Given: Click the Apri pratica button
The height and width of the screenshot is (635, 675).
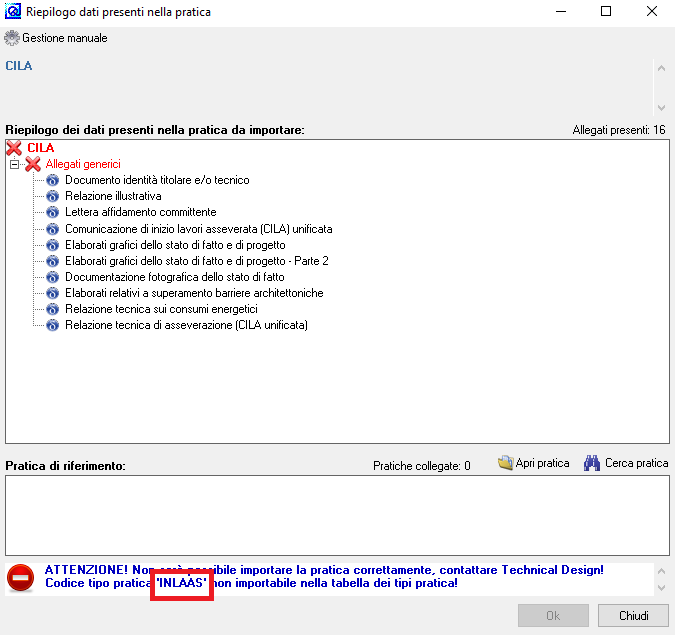Looking at the screenshot, I should (x=534, y=463).
